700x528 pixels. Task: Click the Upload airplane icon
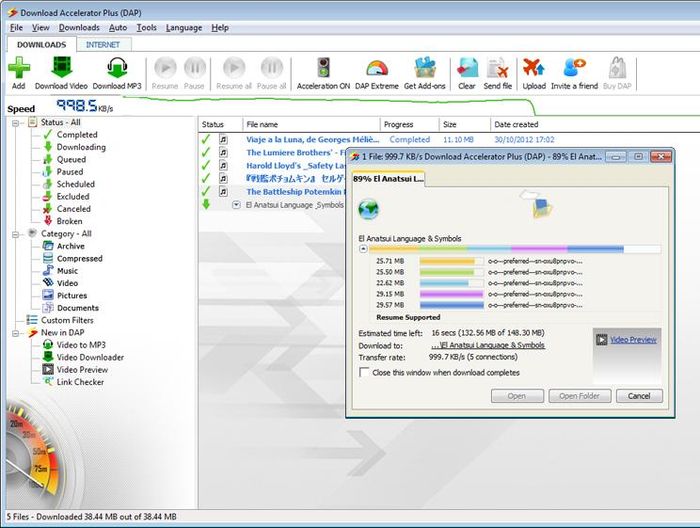534,68
